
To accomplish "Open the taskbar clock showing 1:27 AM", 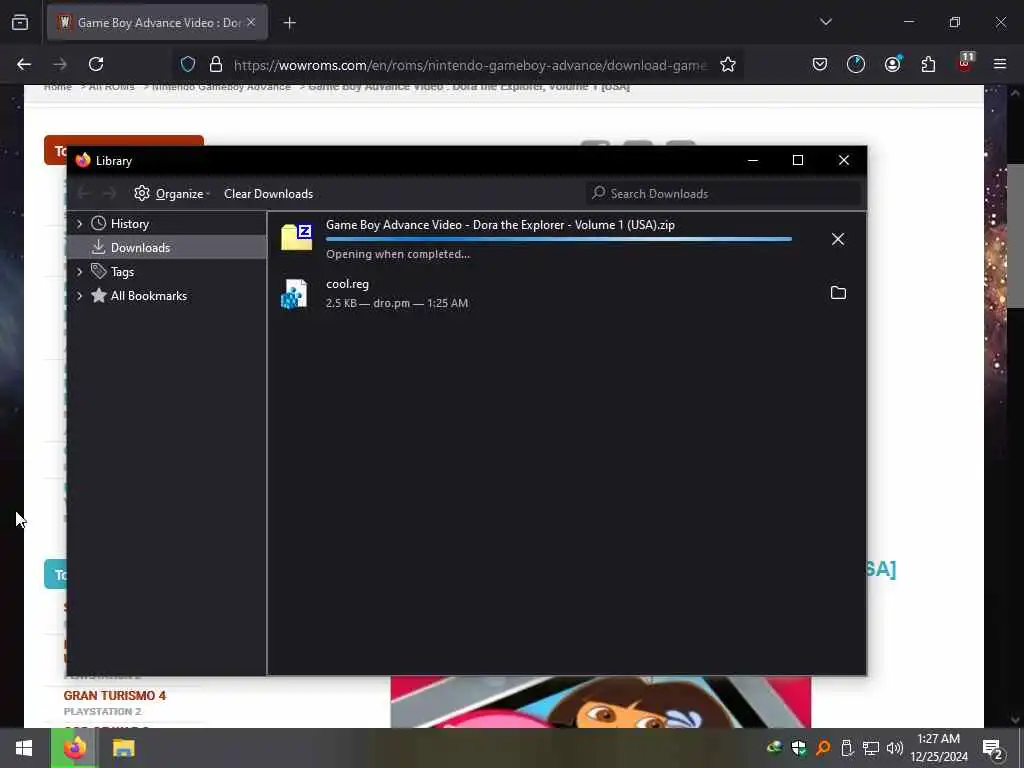I will point(939,748).
